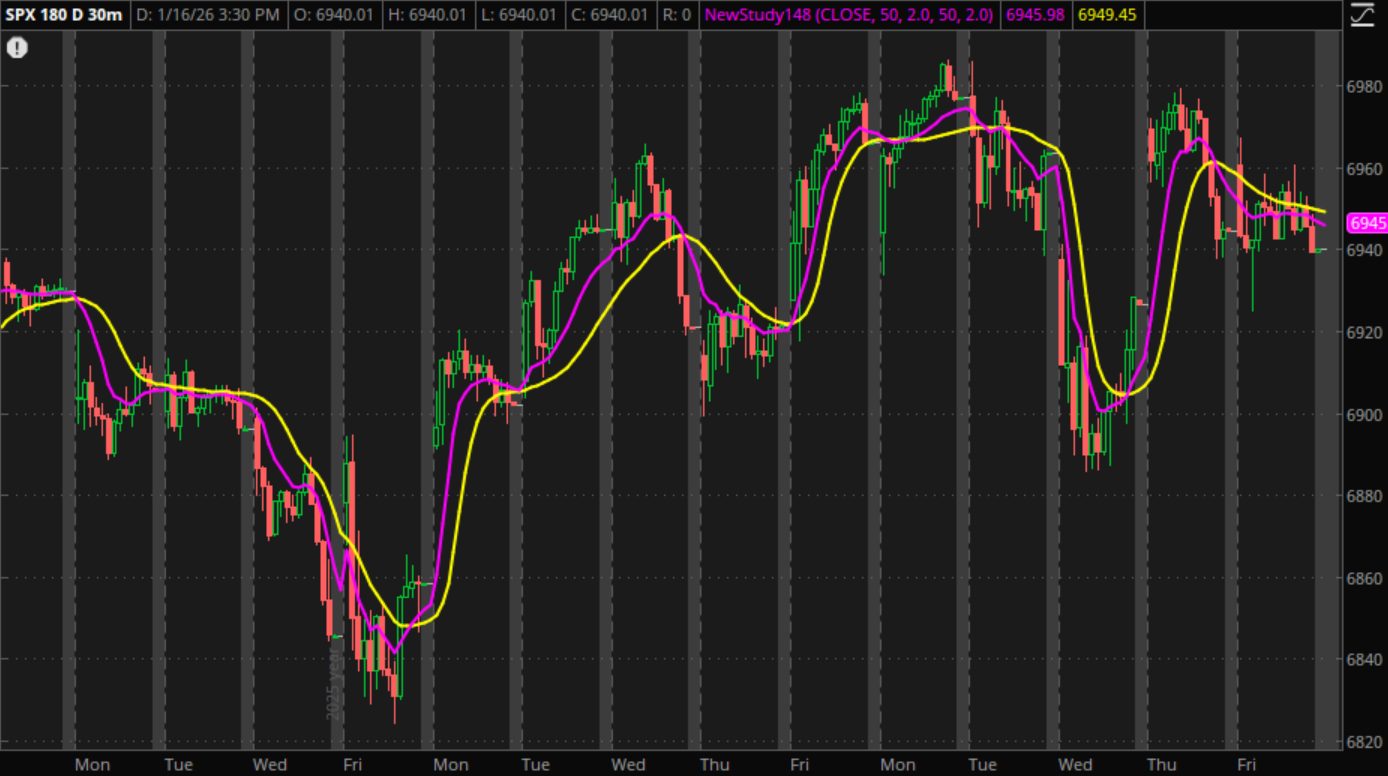Image resolution: width=1388 pixels, height=776 pixels.
Task: Click the vertical 2025 year marker text
Action: click(334, 683)
